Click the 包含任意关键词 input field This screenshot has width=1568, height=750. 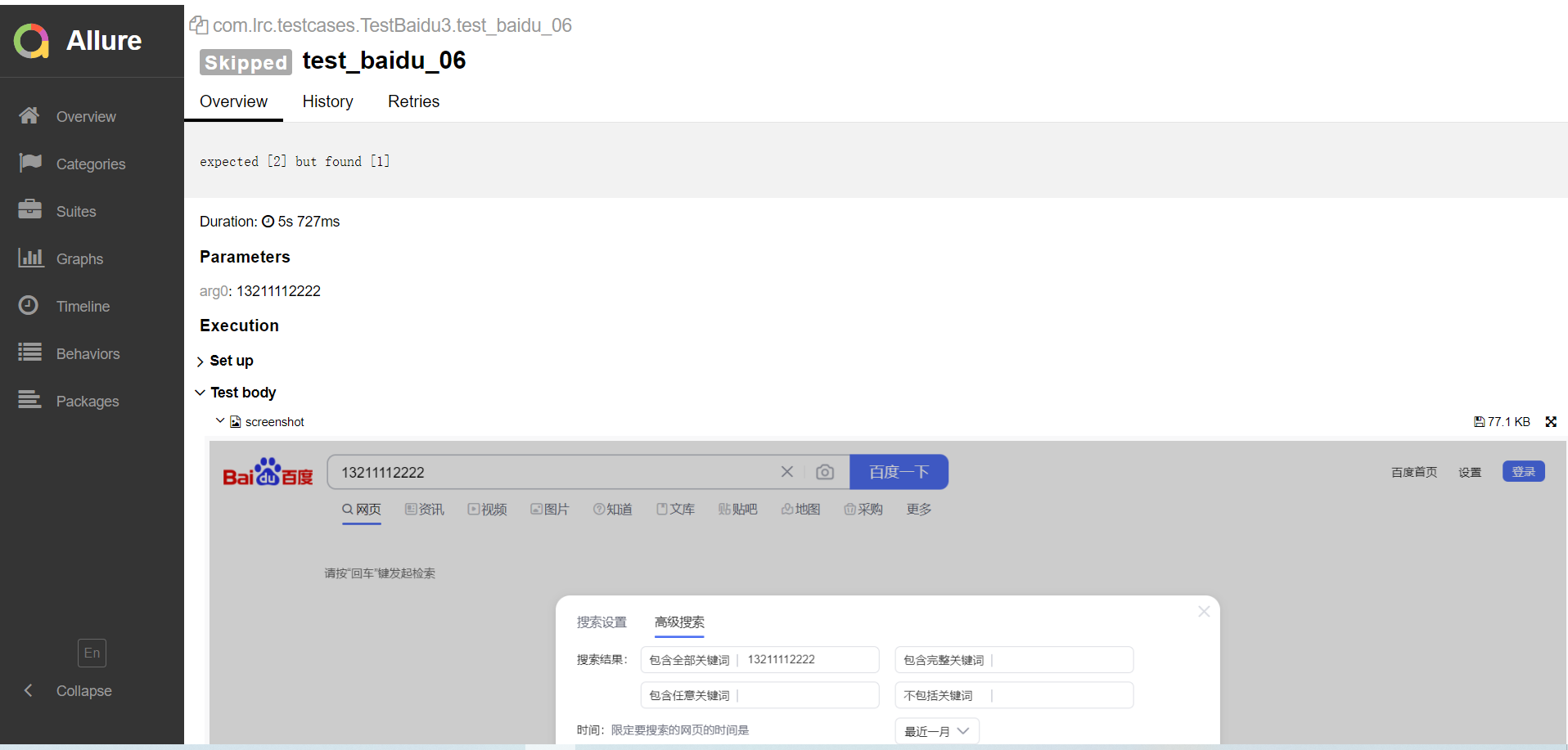pyautogui.click(x=759, y=695)
